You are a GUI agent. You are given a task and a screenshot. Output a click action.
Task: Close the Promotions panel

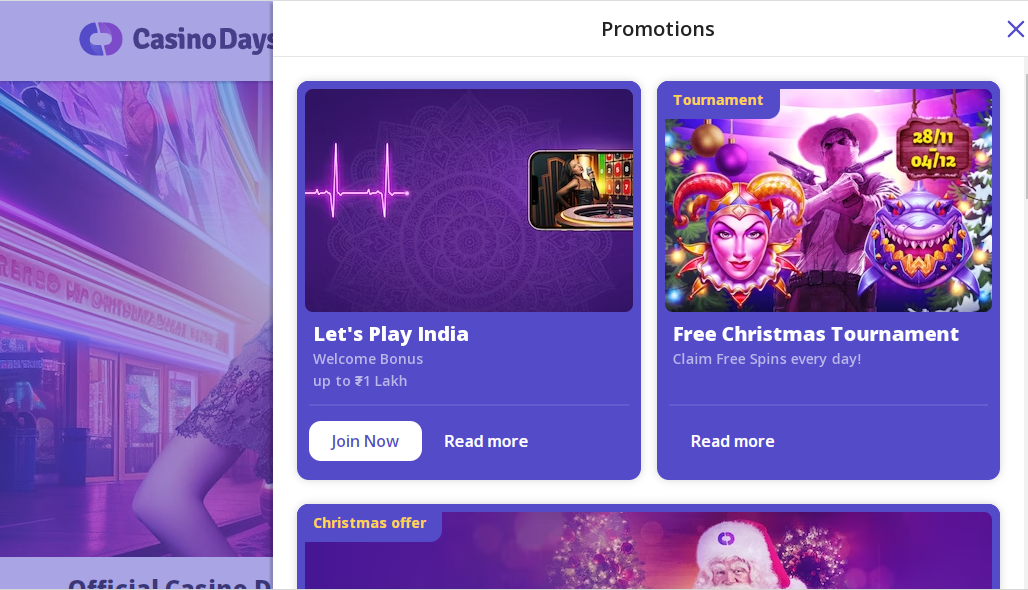coord(1016,29)
